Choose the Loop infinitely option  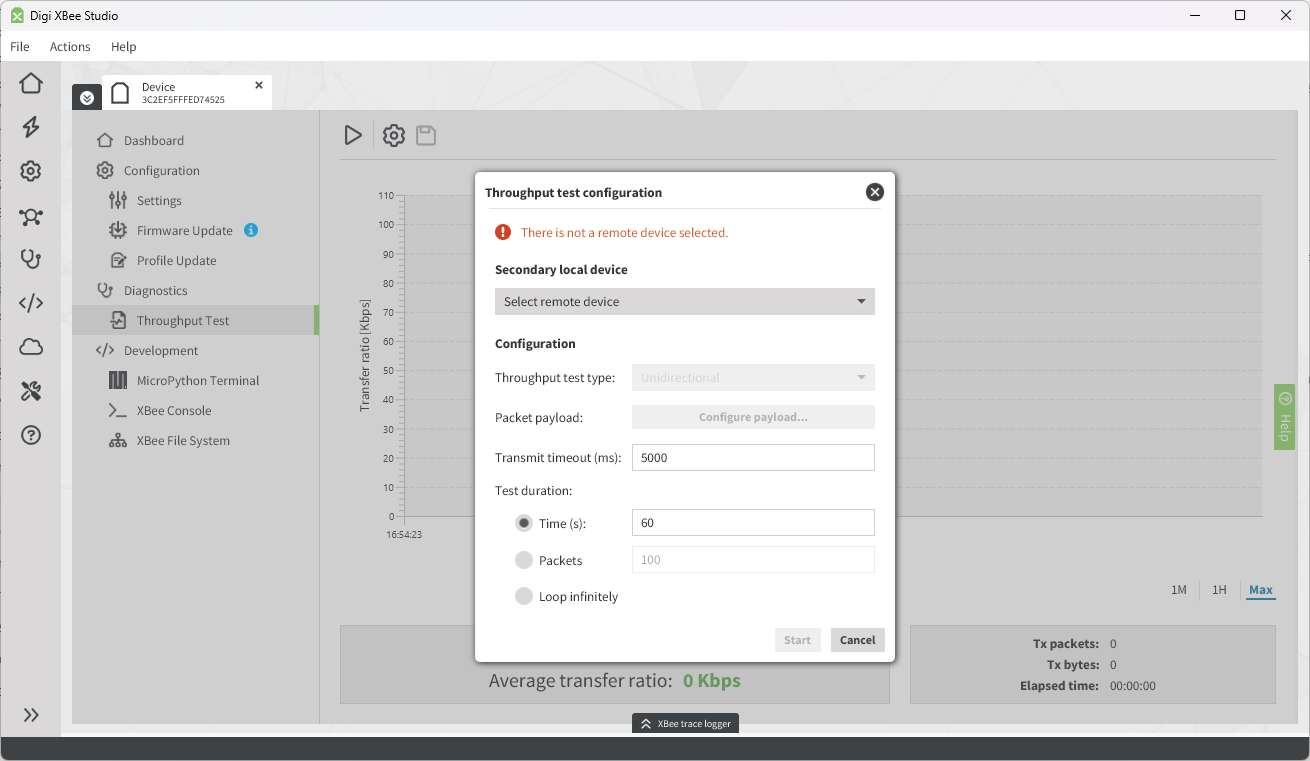(x=524, y=596)
